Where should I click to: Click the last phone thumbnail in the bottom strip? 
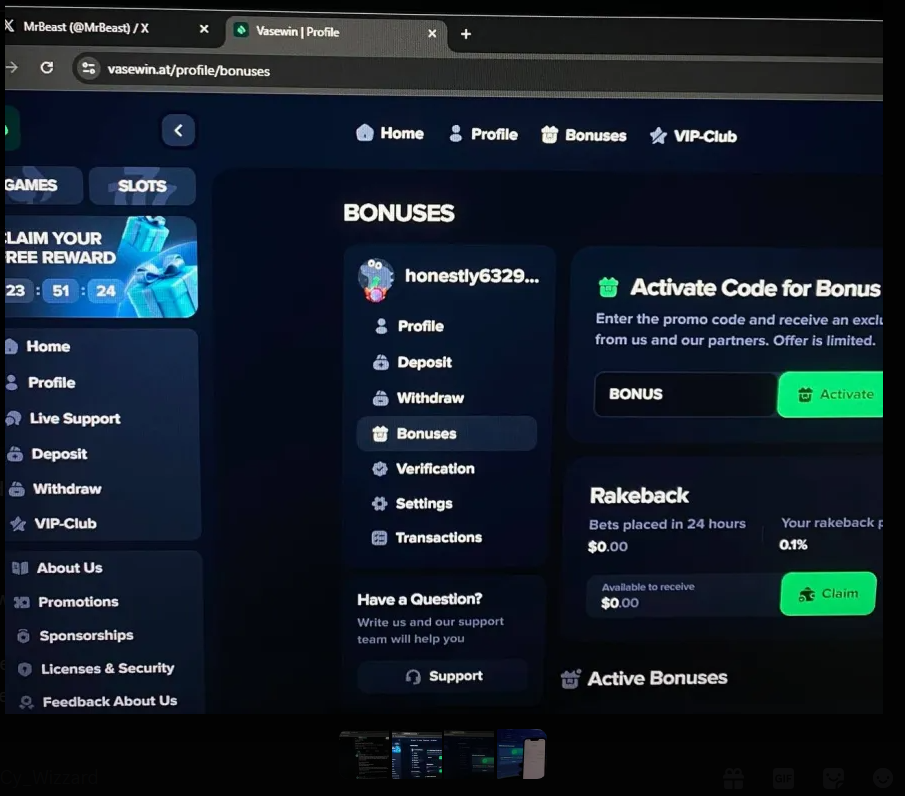[522, 754]
